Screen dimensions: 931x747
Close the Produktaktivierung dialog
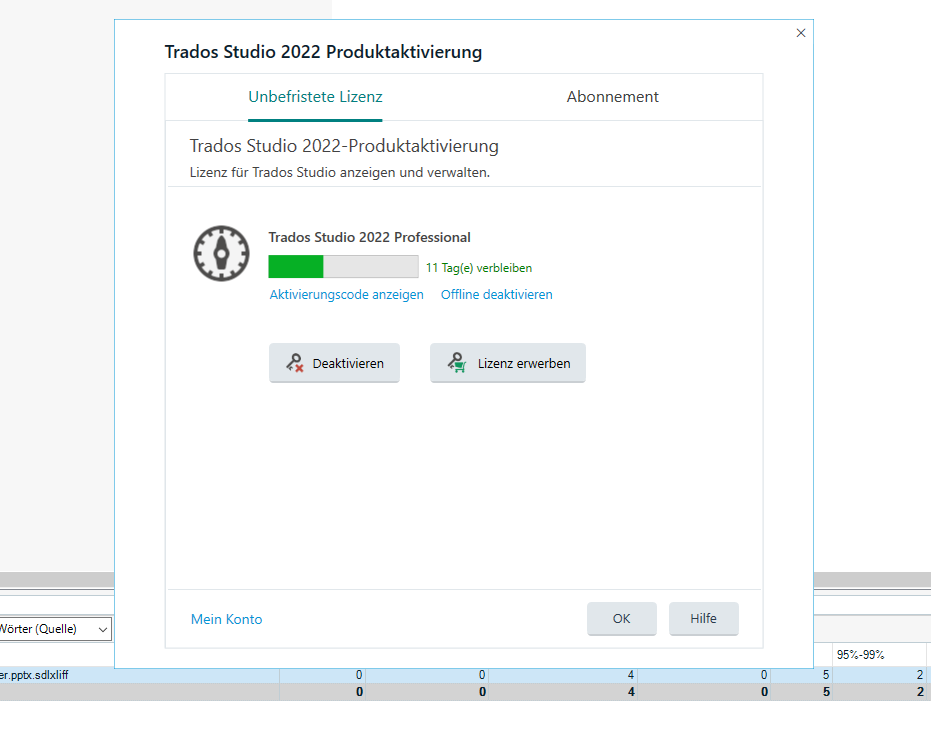coord(800,33)
